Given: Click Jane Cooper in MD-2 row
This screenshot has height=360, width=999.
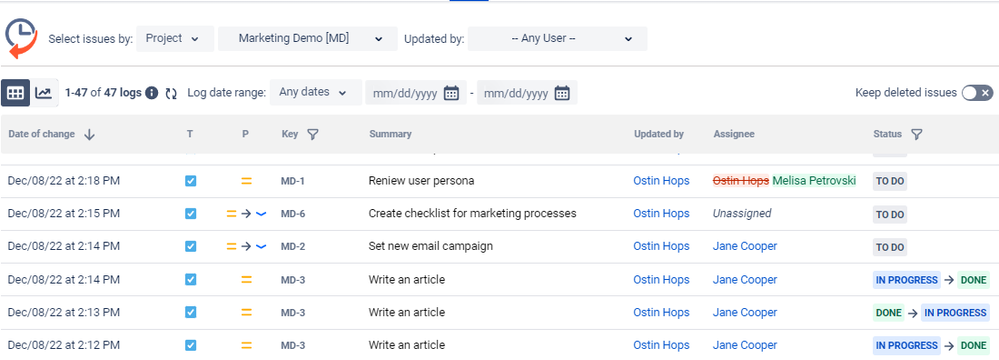Looking at the screenshot, I should 745,247.
